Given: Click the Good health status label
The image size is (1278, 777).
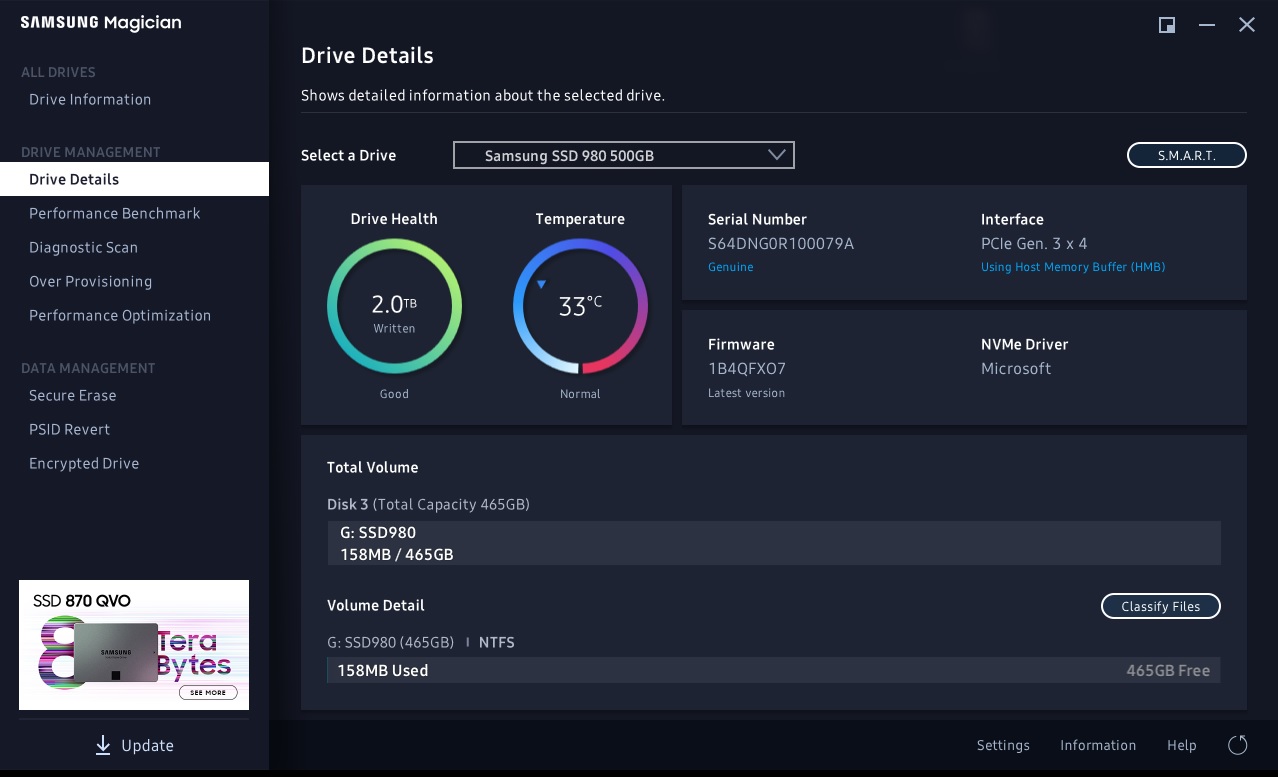Looking at the screenshot, I should coord(394,393).
